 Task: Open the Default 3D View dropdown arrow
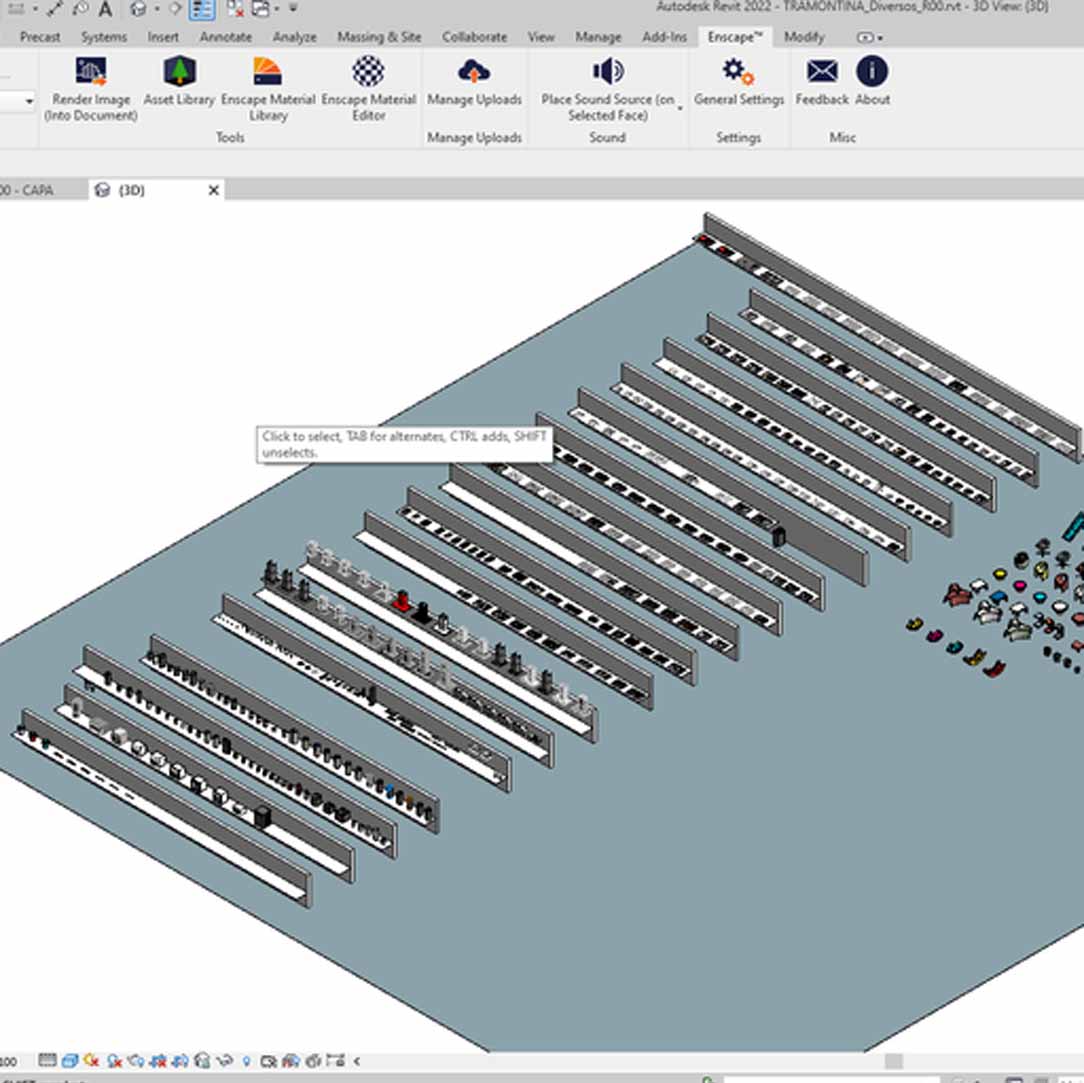(155, 9)
